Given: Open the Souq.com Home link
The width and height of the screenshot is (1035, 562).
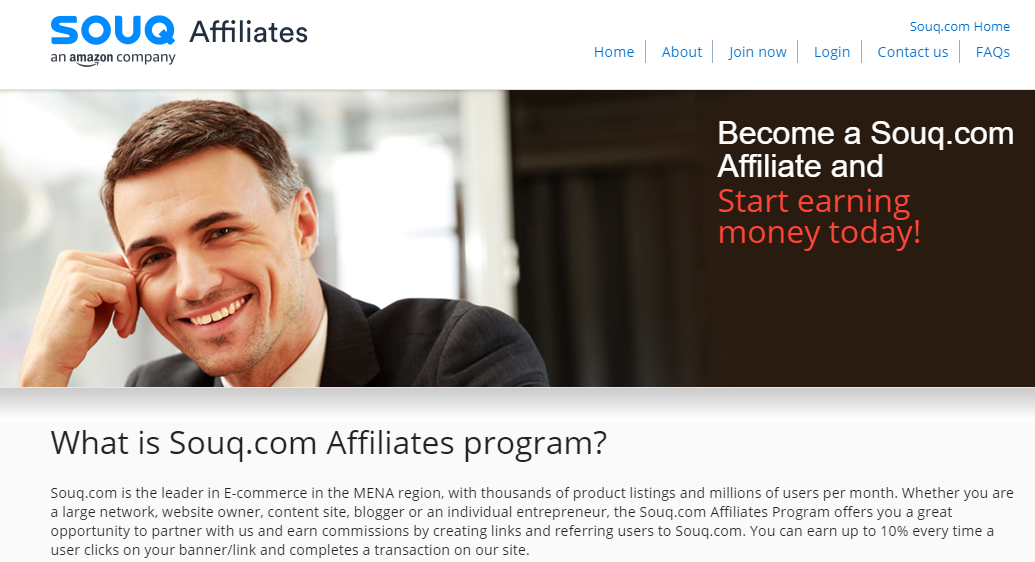Looking at the screenshot, I should coord(959,26).
